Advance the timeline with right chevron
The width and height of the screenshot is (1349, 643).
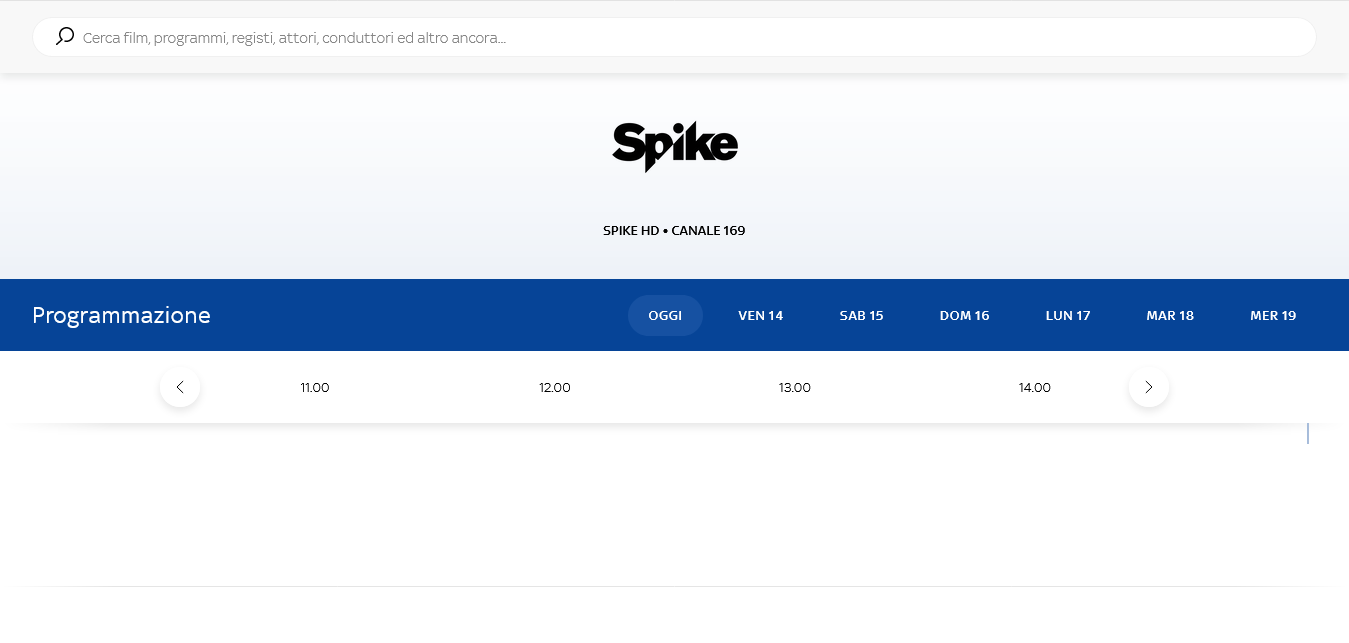(x=1149, y=387)
